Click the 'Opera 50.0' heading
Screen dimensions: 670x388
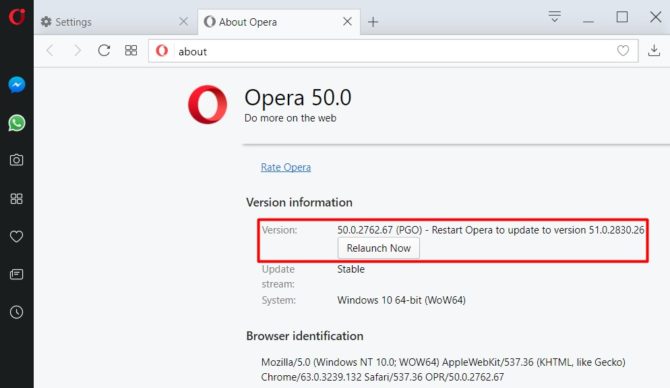click(298, 97)
